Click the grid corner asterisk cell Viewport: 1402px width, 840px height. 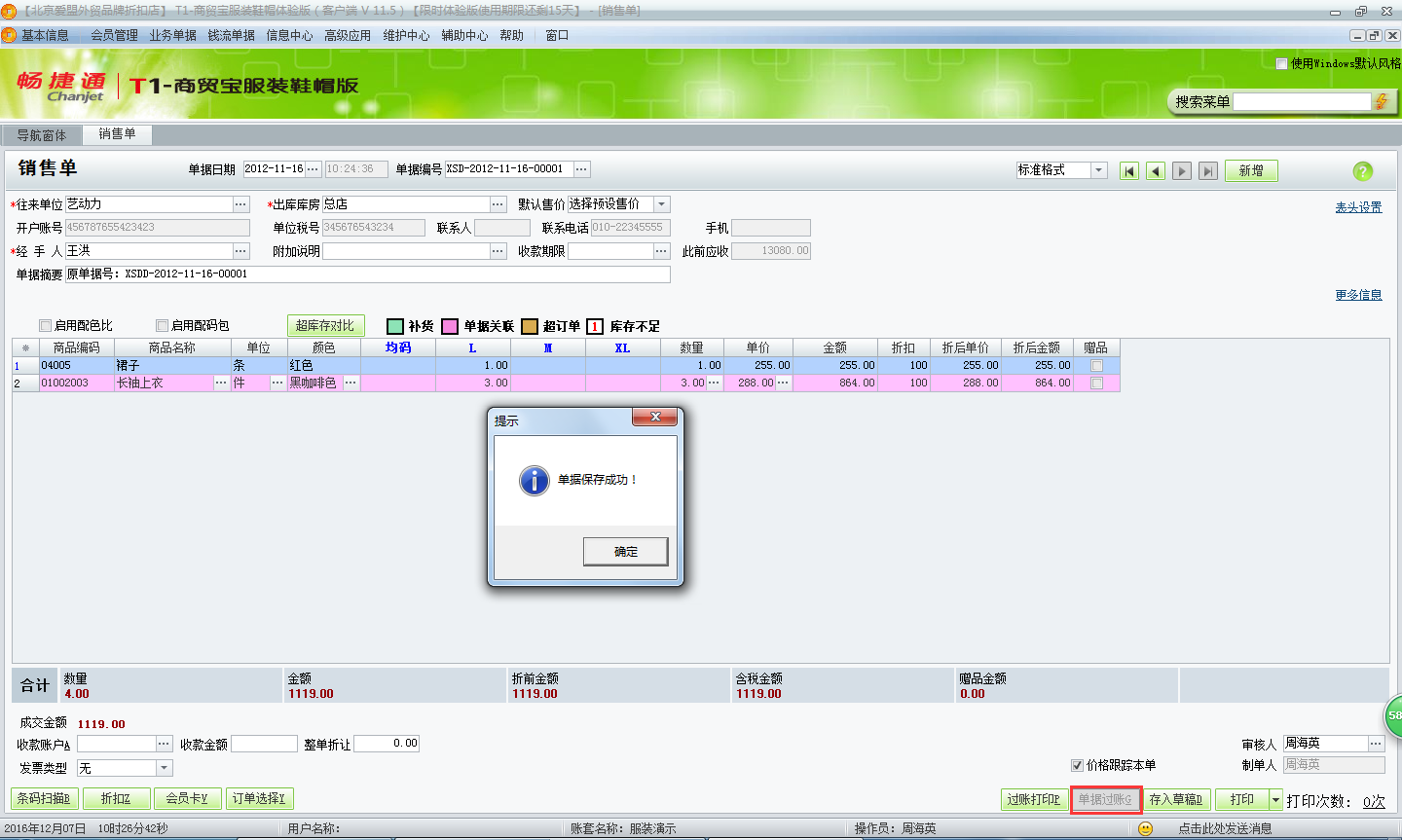[25, 347]
